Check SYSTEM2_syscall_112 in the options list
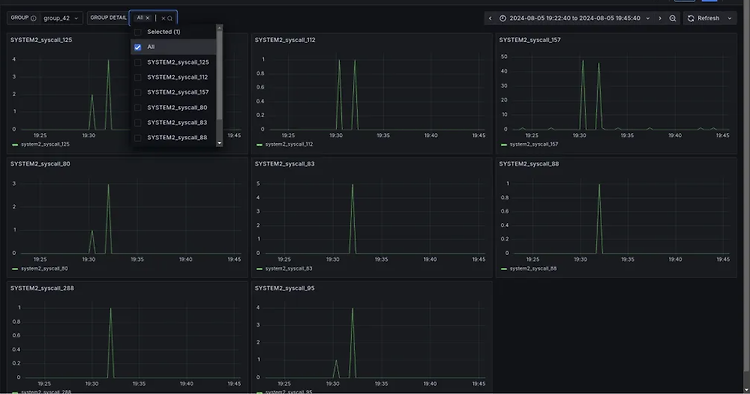Image resolution: width=750 pixels, height=394 pixels. (138, 77)
